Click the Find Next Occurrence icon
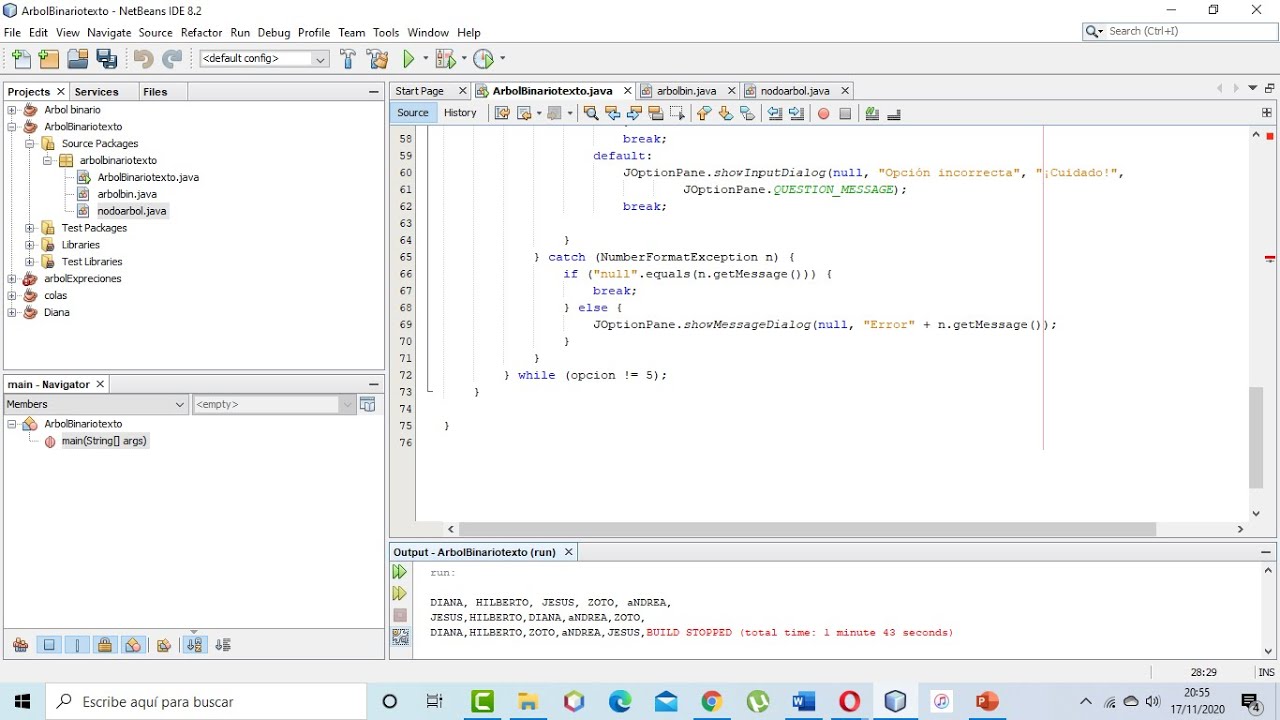Image resolution: width=1280 pixels, height=720 pixels. coord(634,113)
